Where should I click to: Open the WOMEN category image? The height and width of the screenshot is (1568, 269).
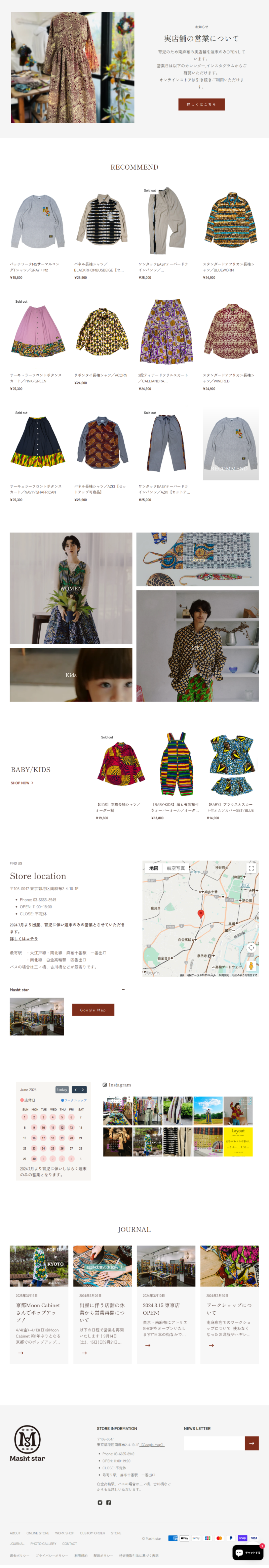click(71, 588)
